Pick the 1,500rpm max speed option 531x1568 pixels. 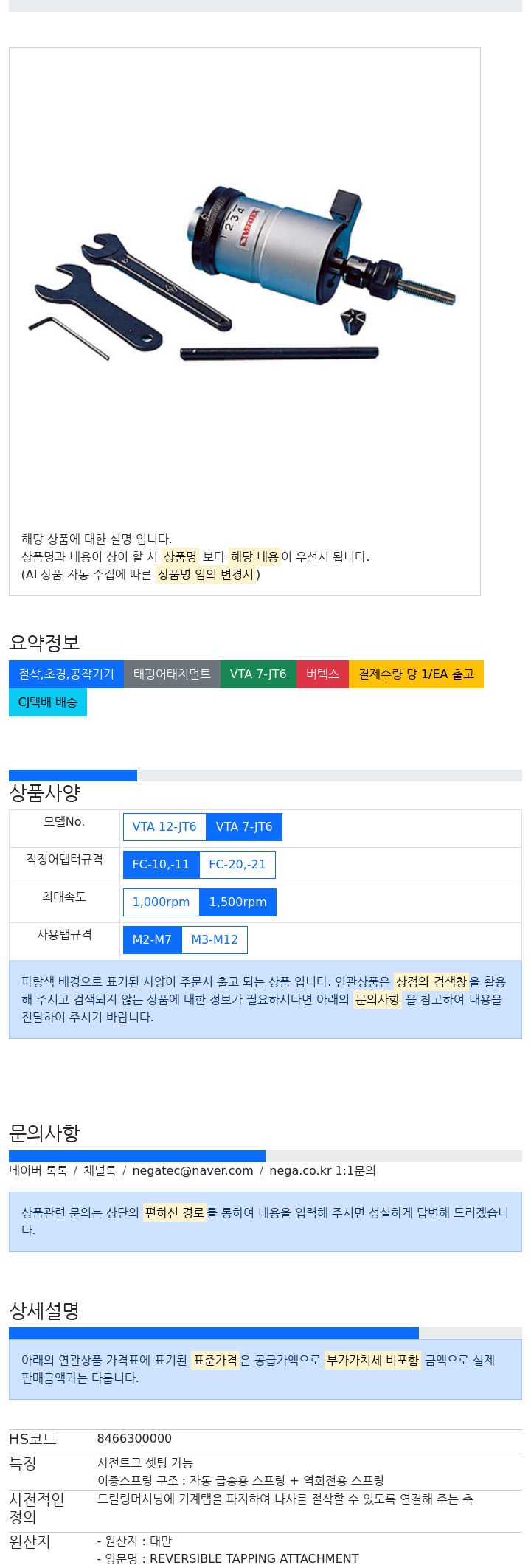pyautogui.click(x=238, y=902)
